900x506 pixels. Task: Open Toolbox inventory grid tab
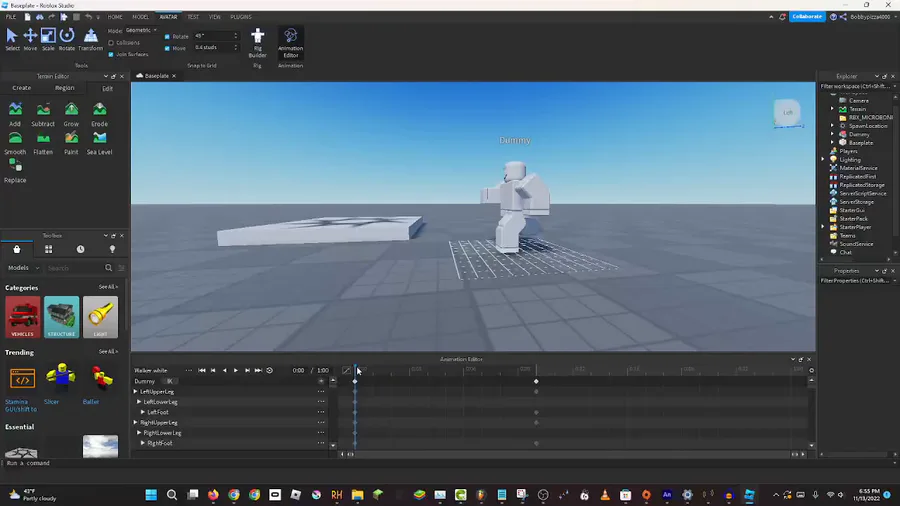click(x=48, y=249)
